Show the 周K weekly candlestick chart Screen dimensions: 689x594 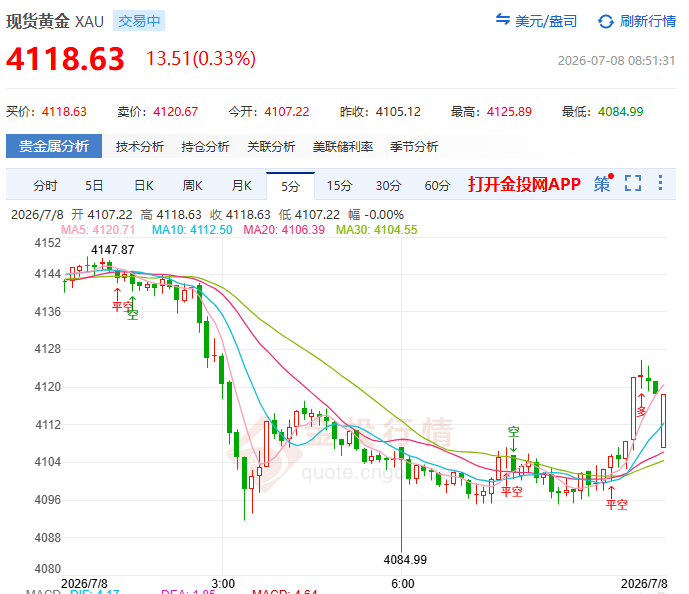(x=192, y=186)
